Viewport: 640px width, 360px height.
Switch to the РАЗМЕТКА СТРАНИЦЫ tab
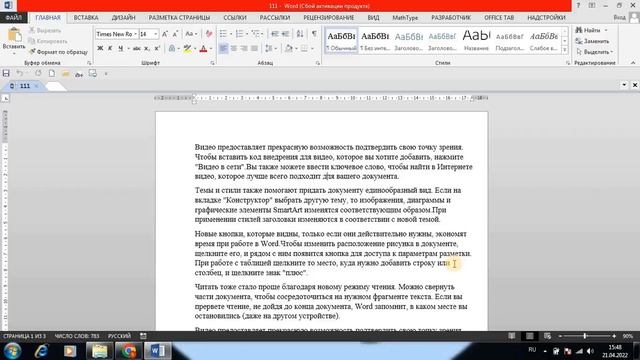coord(179,18)
